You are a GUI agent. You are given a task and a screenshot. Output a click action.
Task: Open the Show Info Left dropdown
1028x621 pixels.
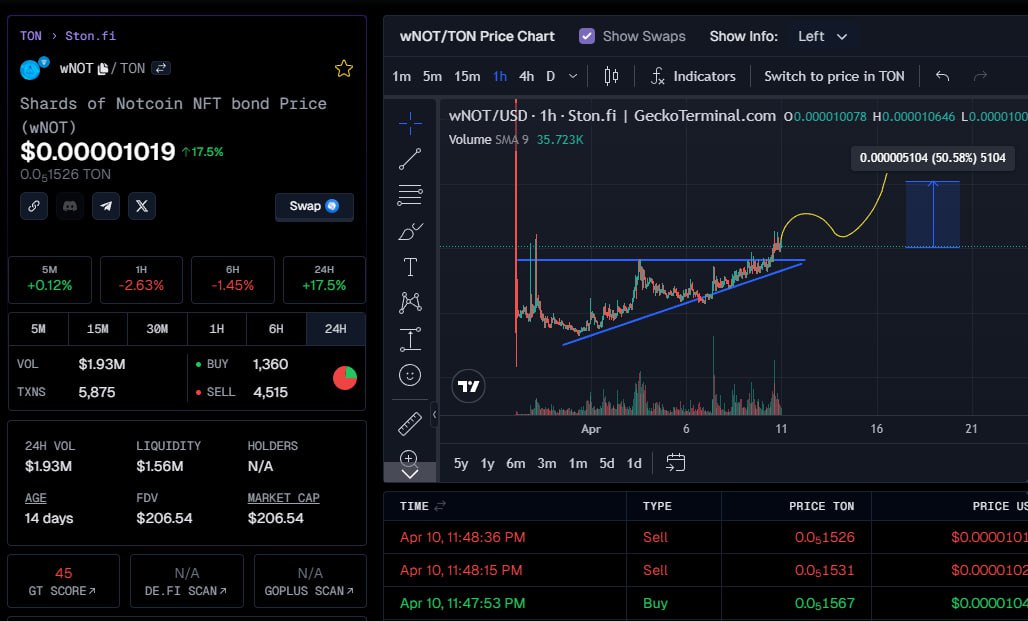pyautogui.click(x=823, y=37)
